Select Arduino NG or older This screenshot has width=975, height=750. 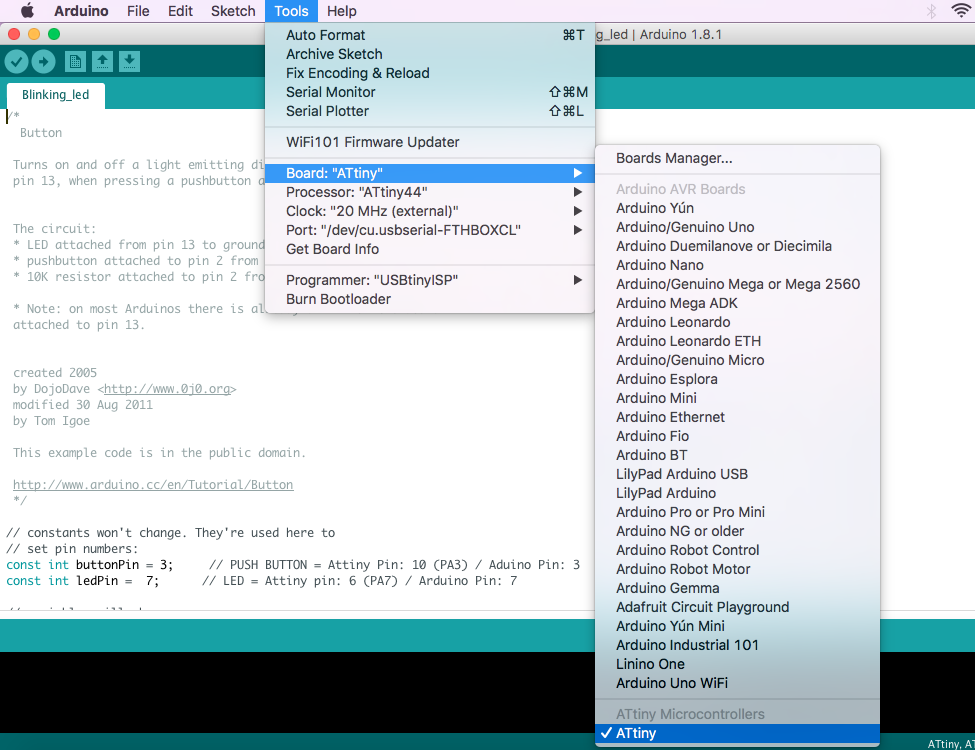point(737,530)
